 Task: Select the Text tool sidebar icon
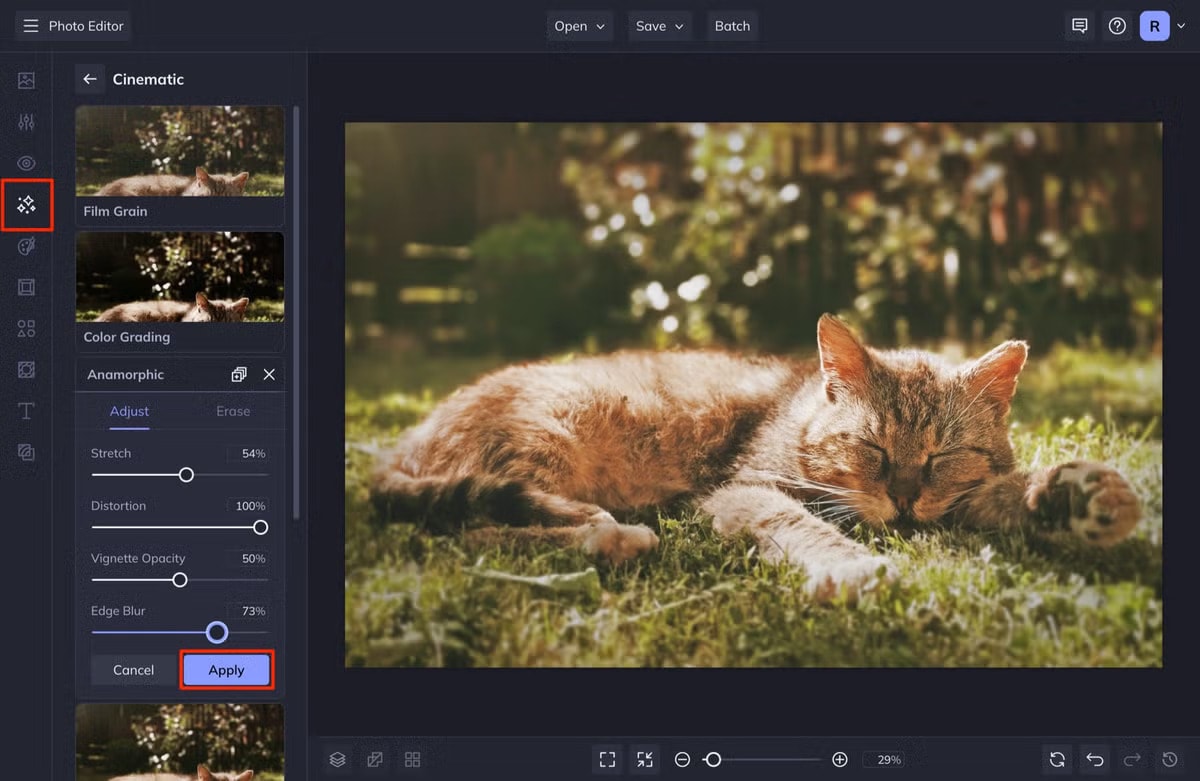26,411
